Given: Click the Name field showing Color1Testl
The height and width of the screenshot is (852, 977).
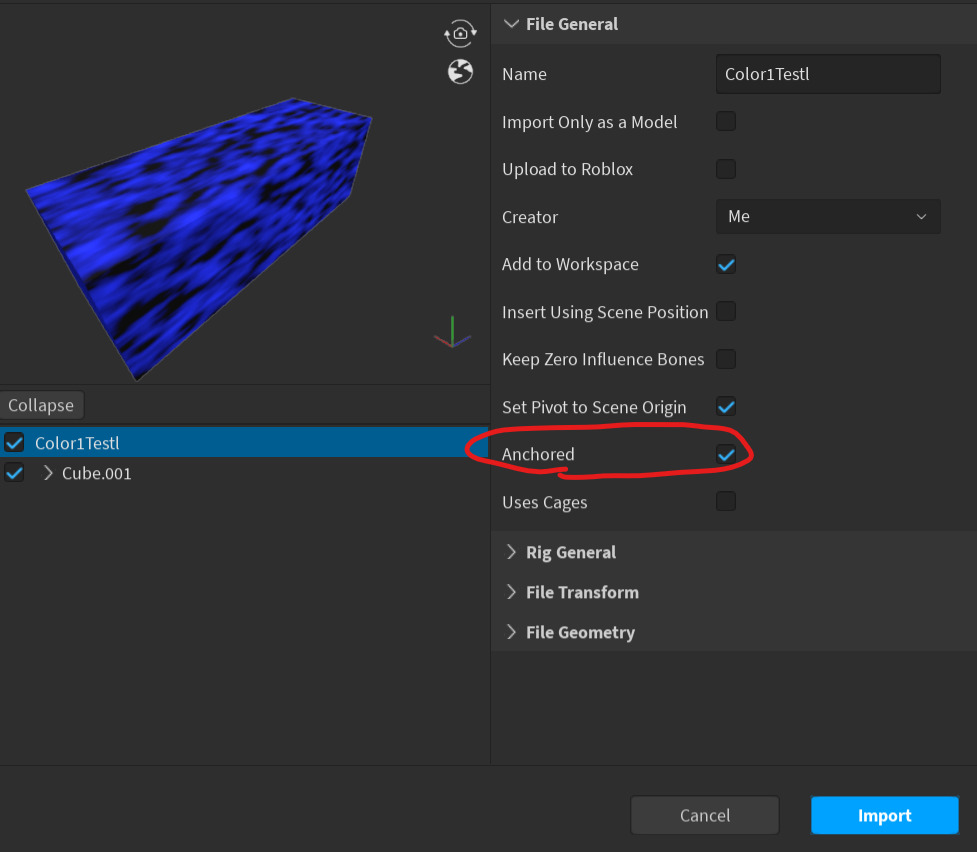Looking at the screenshot, I should coord(828,73).
